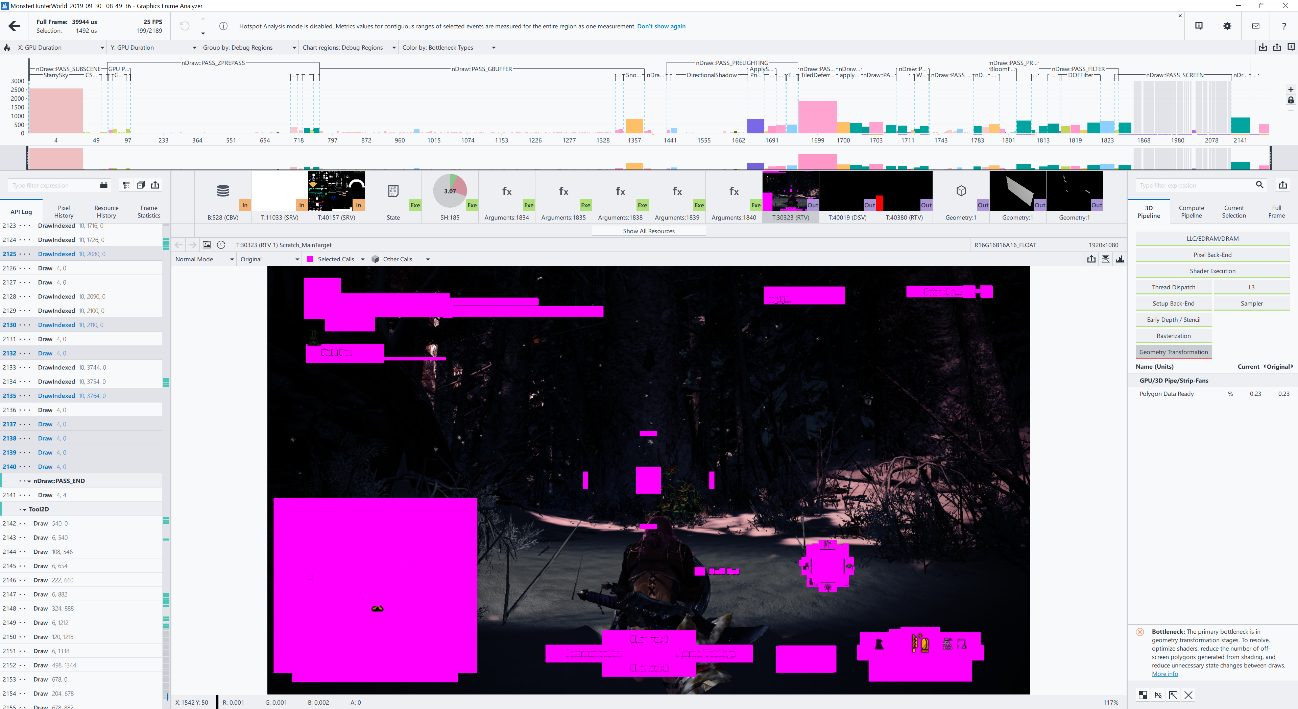
Task: Click the image view icon in resource toolbar
Action: click(207, 244)
